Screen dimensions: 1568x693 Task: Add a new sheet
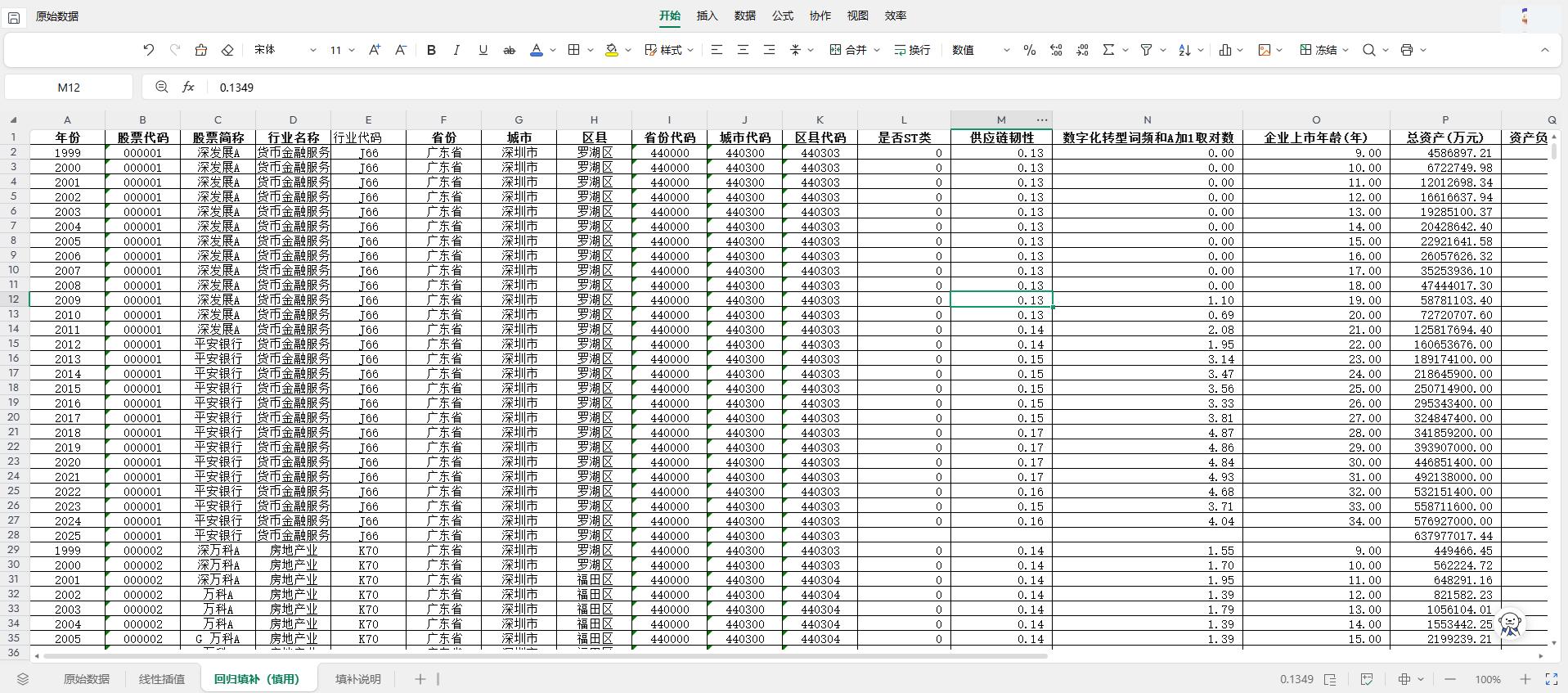[x=420, y=679]
